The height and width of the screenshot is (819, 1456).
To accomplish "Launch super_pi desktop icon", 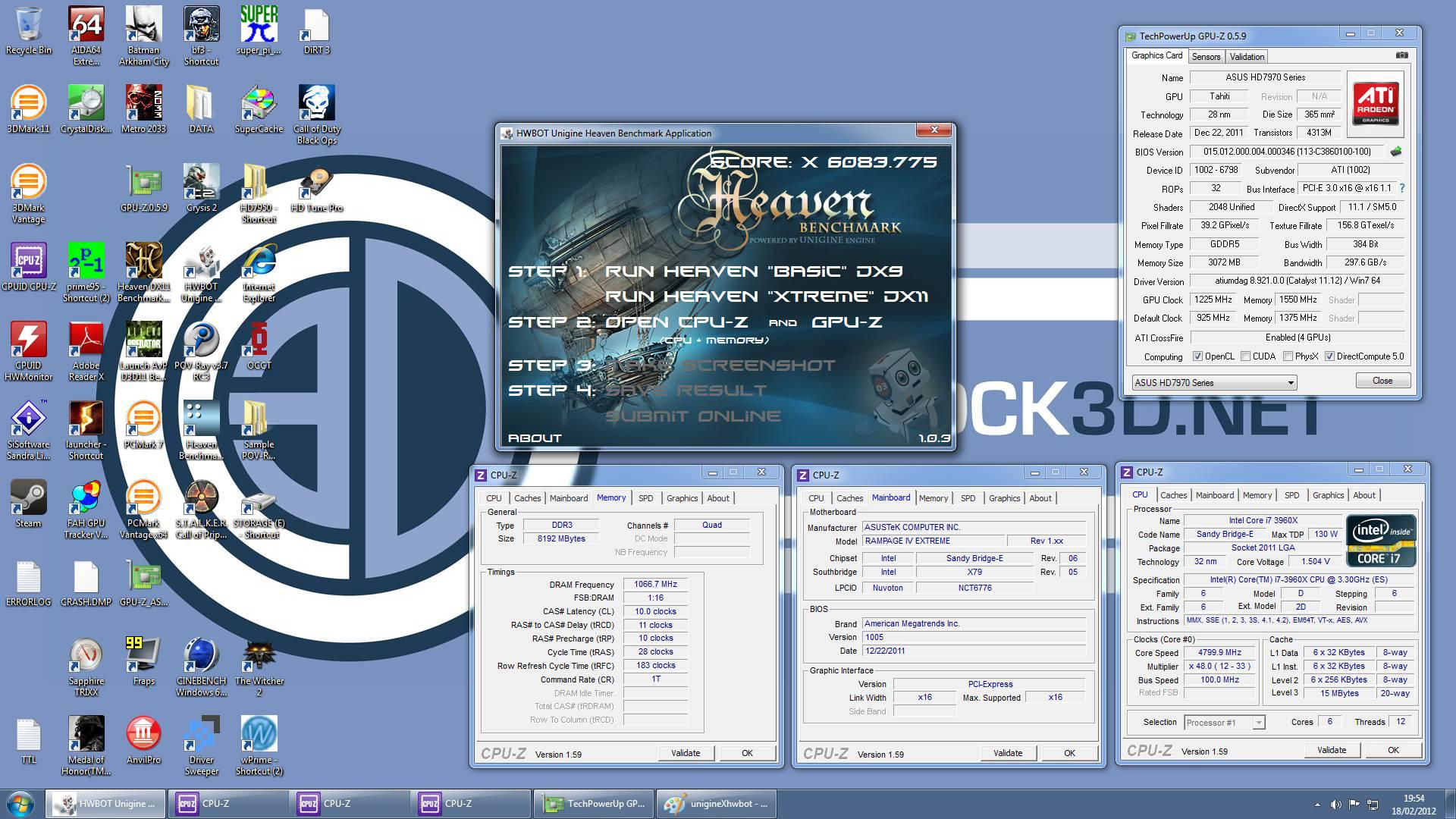I will click(259, 31).
